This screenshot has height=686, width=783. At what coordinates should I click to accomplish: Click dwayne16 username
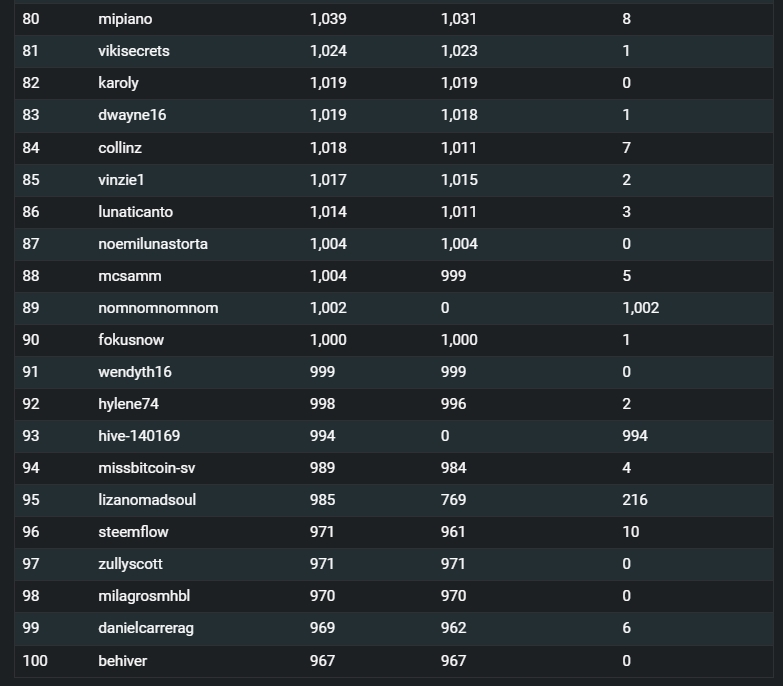pos(132,115)
